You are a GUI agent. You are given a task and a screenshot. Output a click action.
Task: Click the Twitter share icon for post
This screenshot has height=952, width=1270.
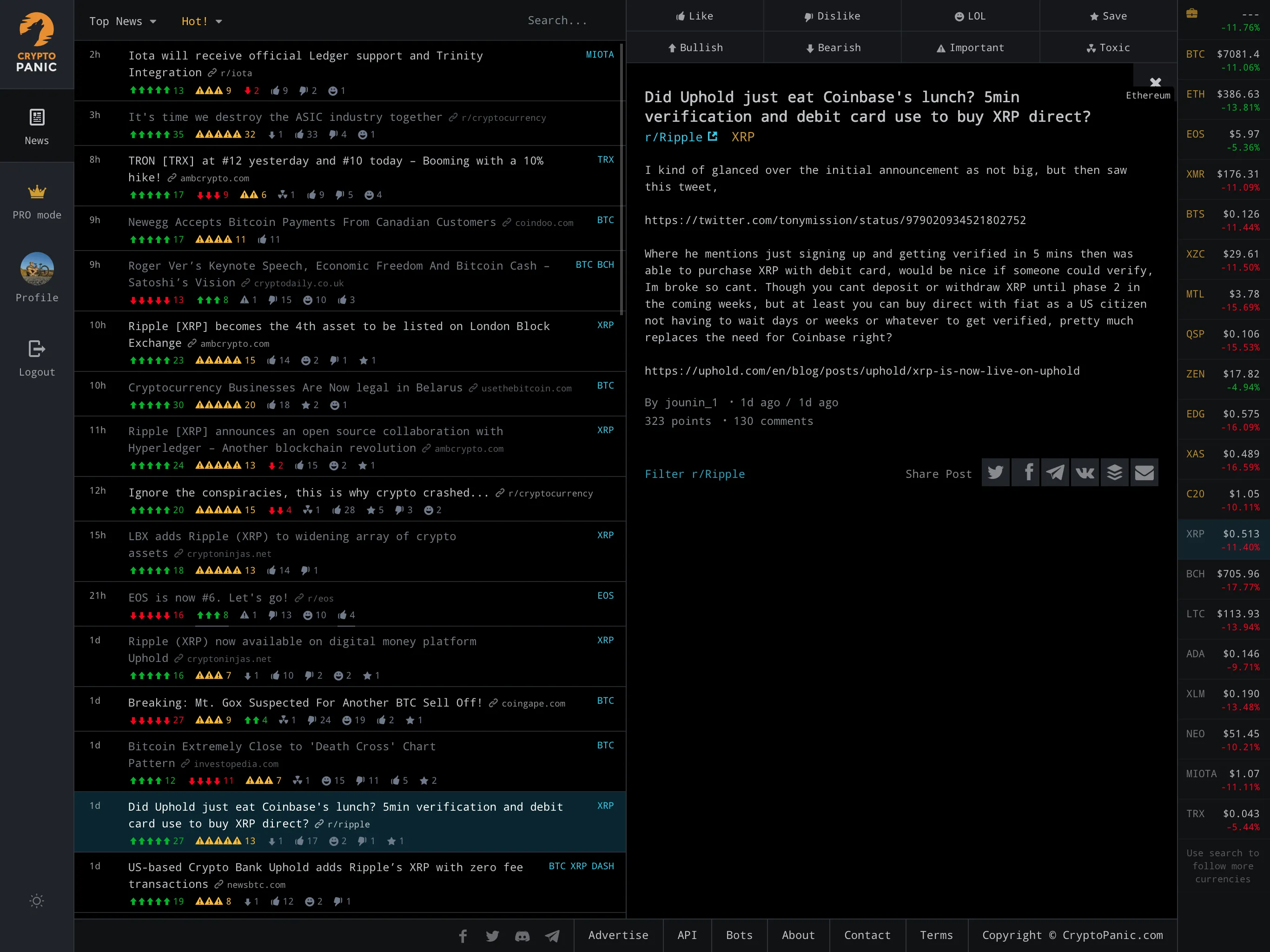(x=995, y=471)
